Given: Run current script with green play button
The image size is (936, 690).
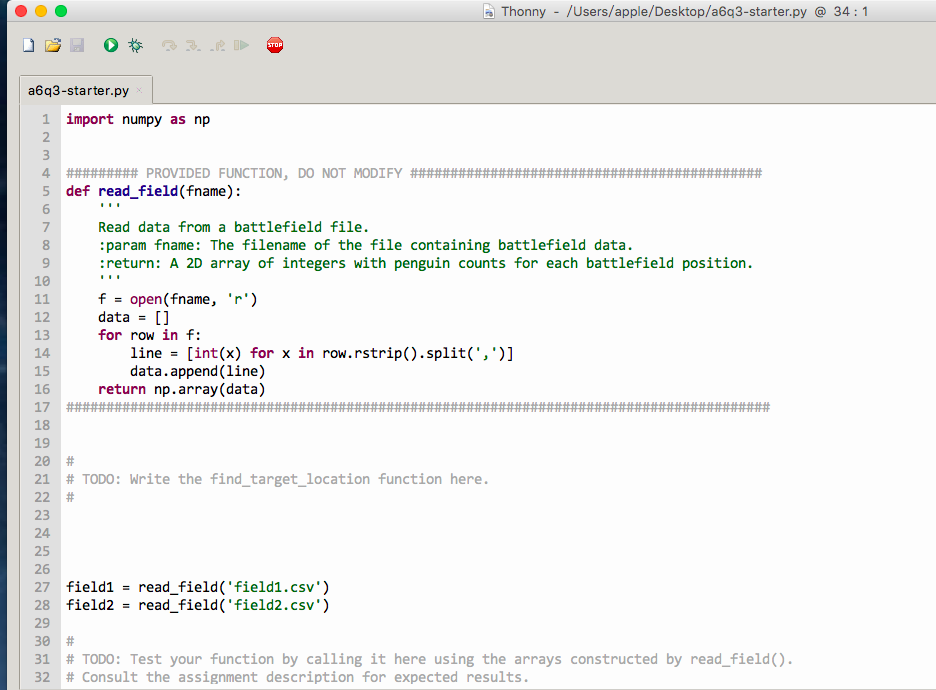Looking at the screenshot, I should pyautogui.click(x=110, y=45).
